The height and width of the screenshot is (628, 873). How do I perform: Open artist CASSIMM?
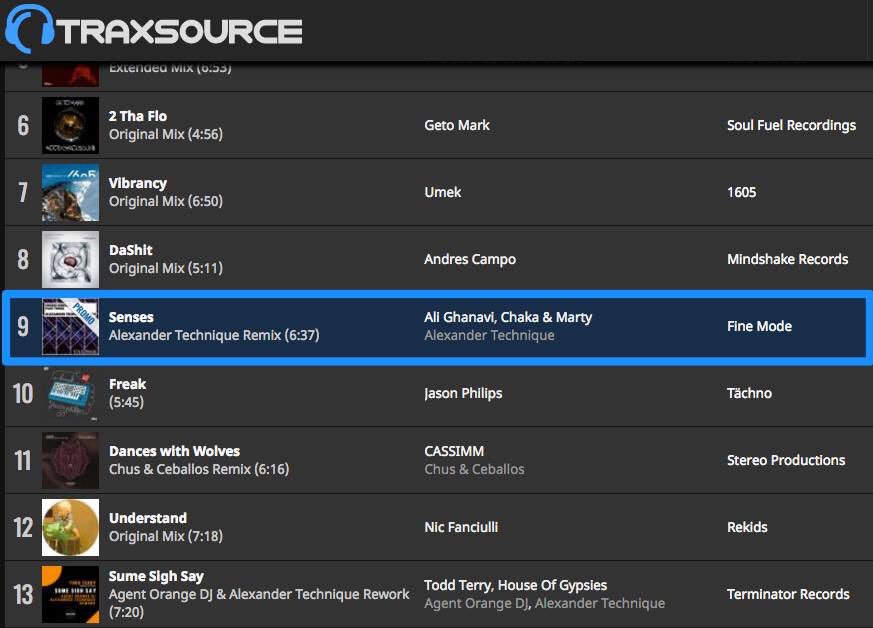[454, 451]
